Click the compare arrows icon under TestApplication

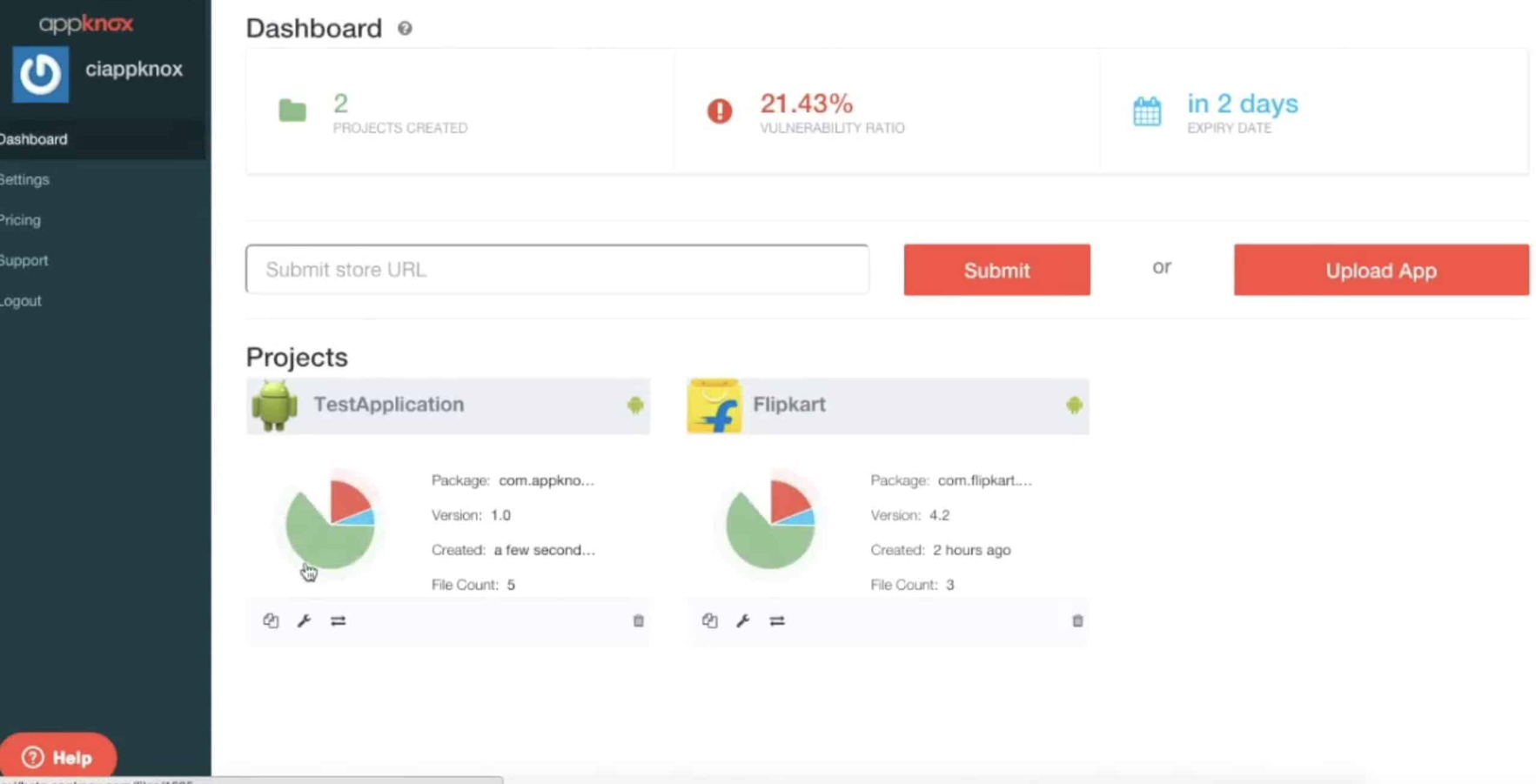tap(339, 620)
